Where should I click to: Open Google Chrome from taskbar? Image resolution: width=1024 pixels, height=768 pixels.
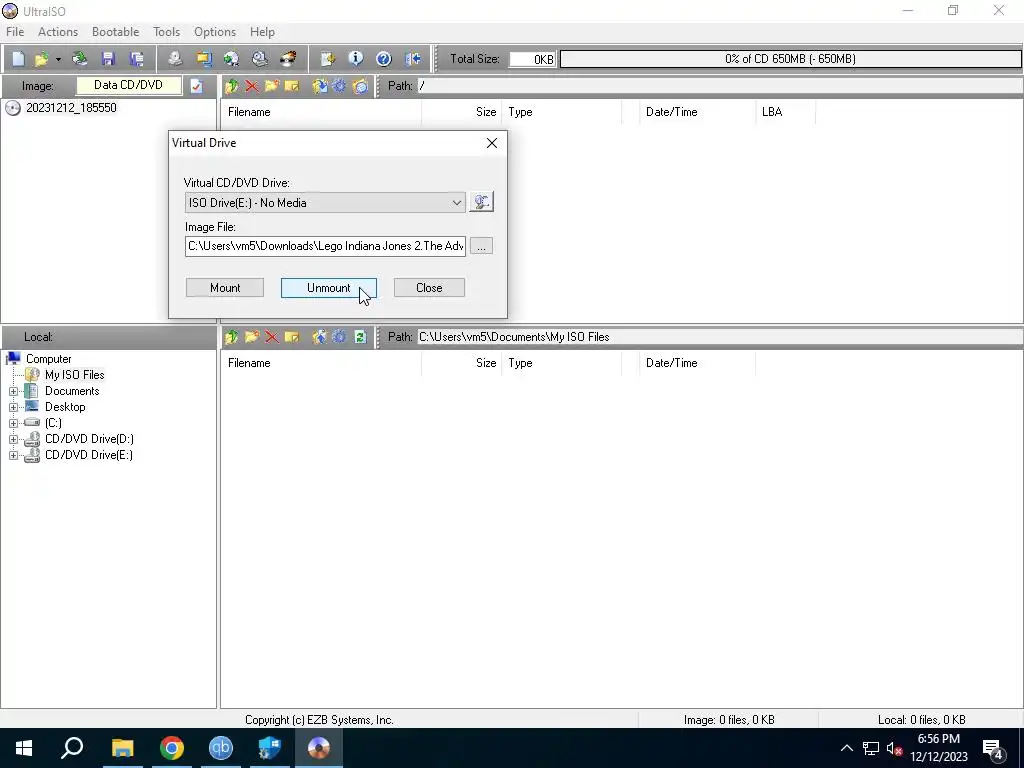(172, 748)
